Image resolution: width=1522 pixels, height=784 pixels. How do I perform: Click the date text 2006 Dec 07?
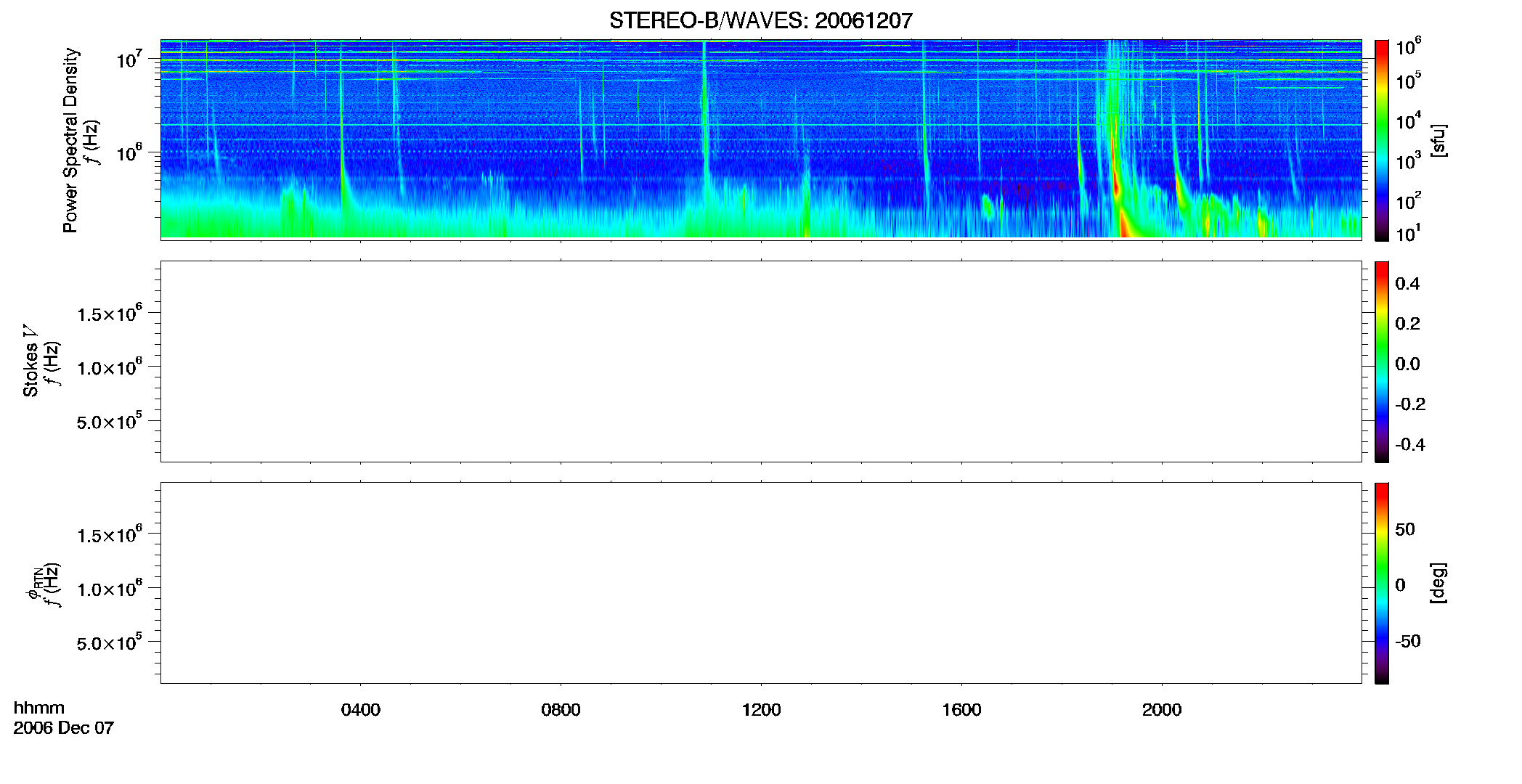click(x=64, y=728)
